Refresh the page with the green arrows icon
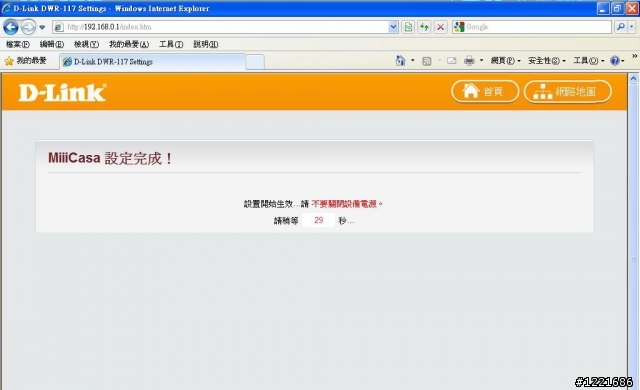 click(424, 27)
